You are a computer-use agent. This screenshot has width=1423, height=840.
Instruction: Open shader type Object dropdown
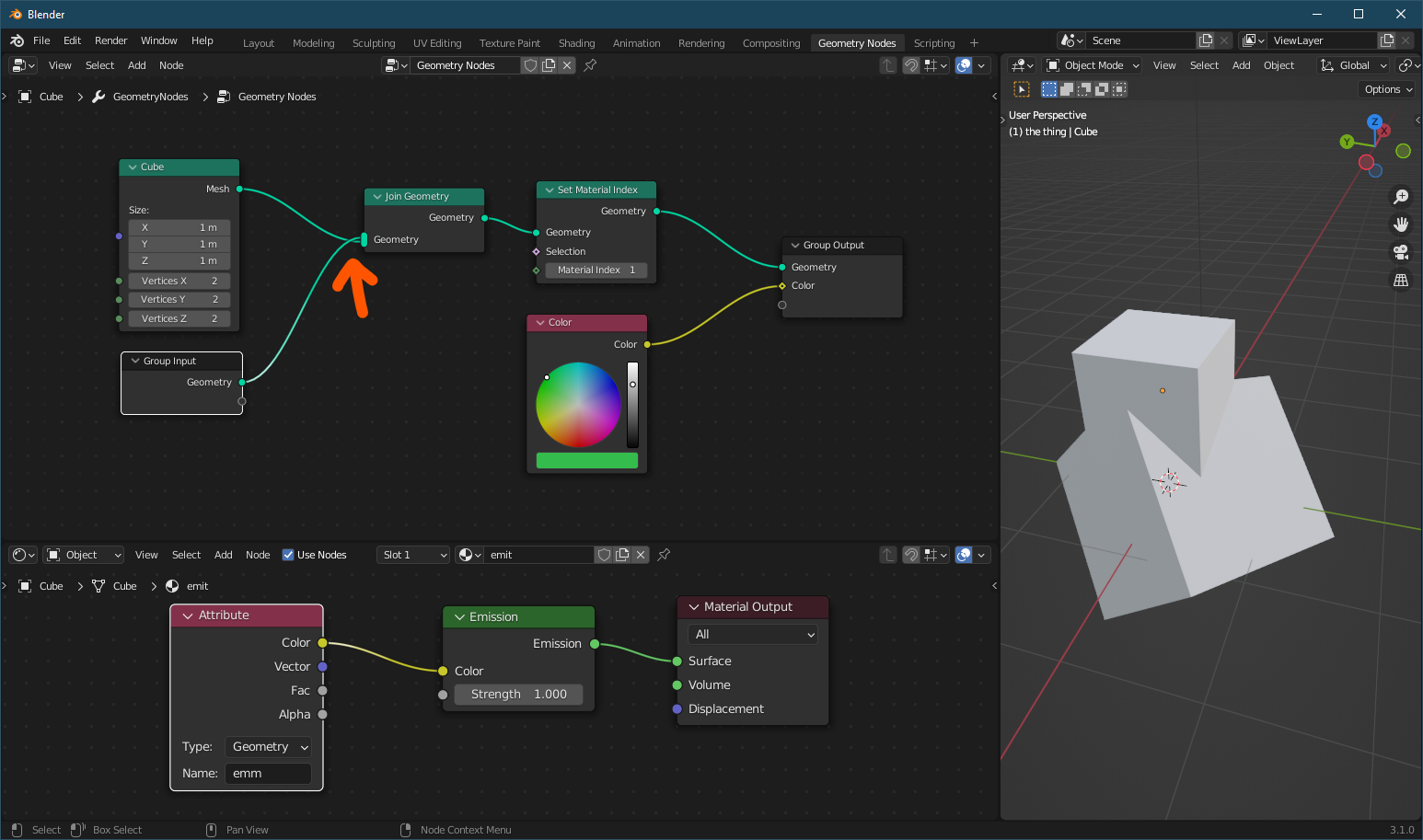click(84, 555)
